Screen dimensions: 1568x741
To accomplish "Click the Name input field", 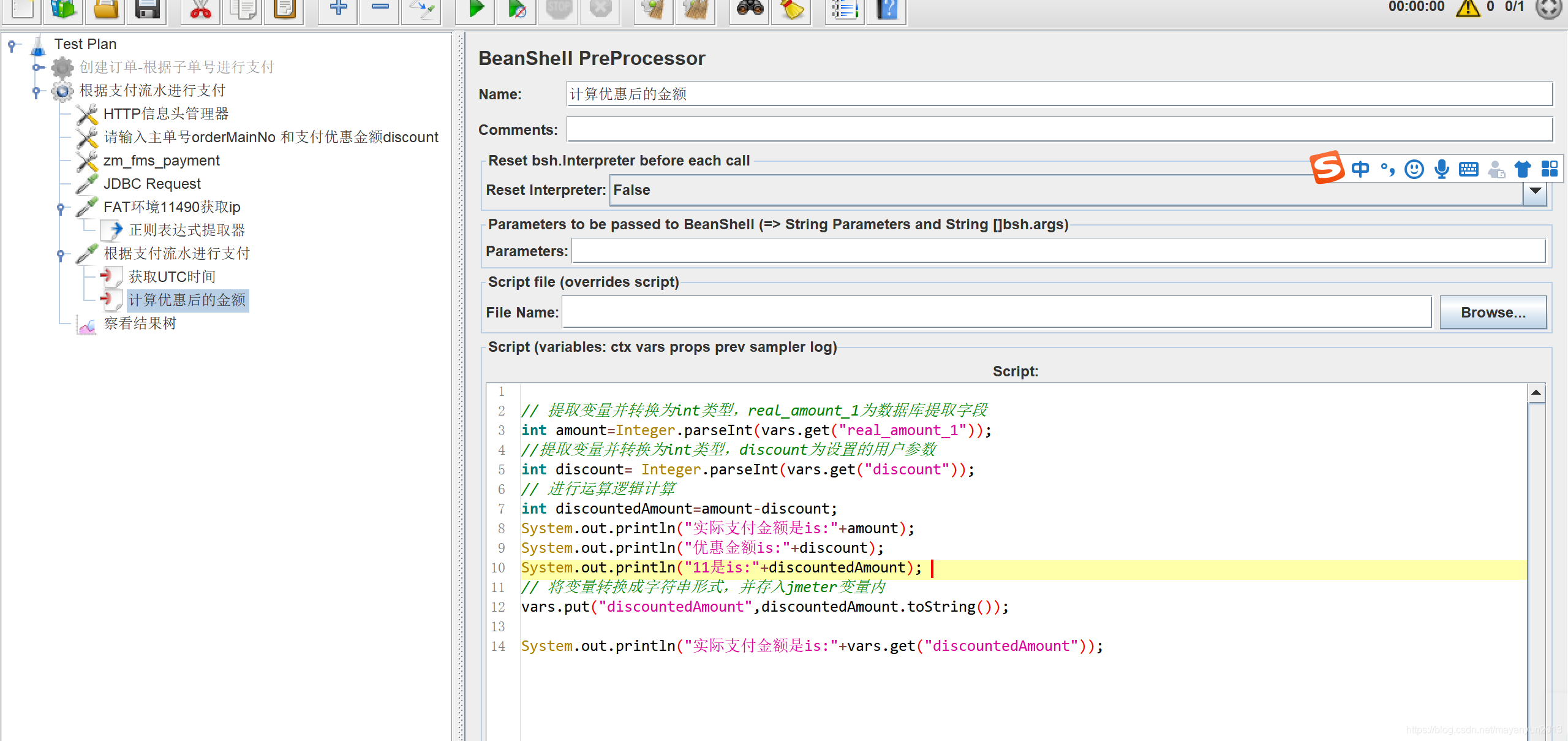I will tap(1059, 94).
